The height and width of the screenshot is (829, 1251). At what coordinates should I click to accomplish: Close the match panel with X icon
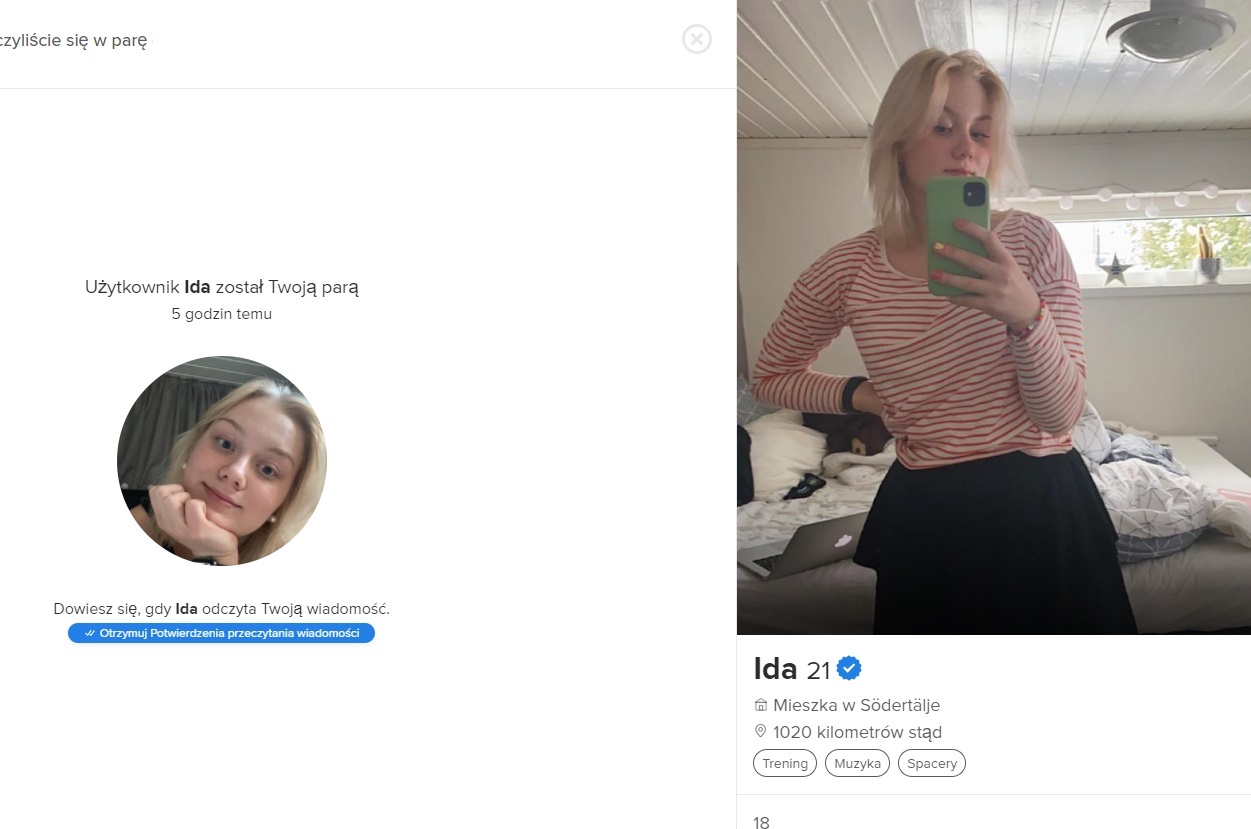click(x=697, y=39)
